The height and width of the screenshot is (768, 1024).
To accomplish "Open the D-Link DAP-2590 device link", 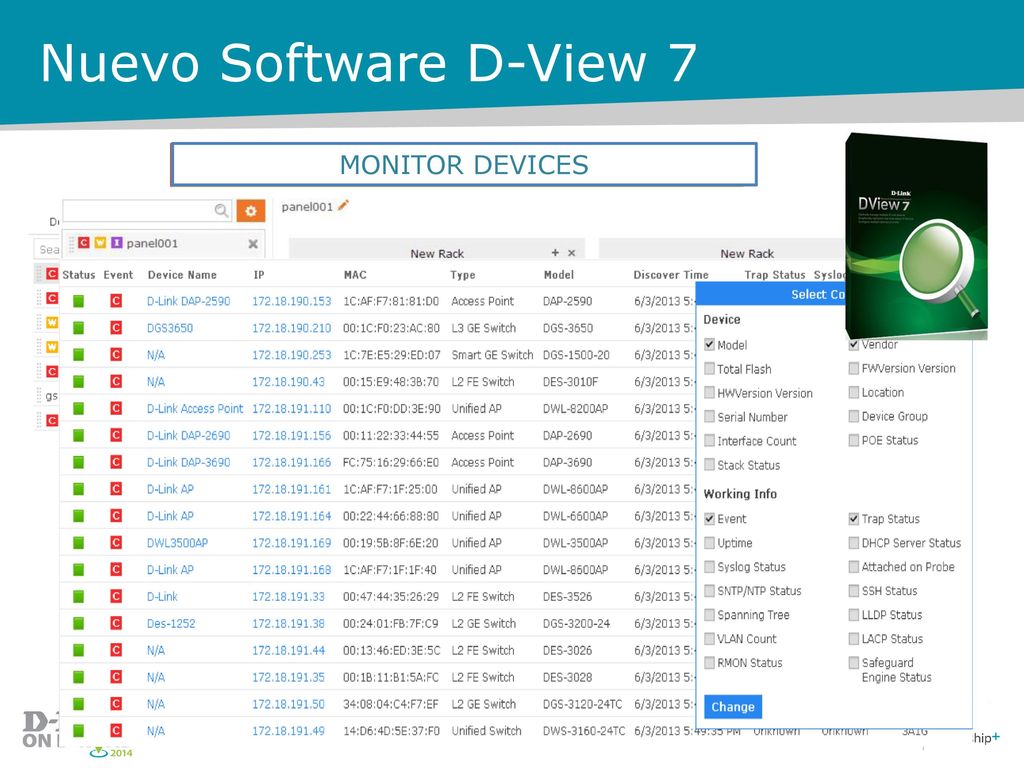I will (x=189, y=301).
